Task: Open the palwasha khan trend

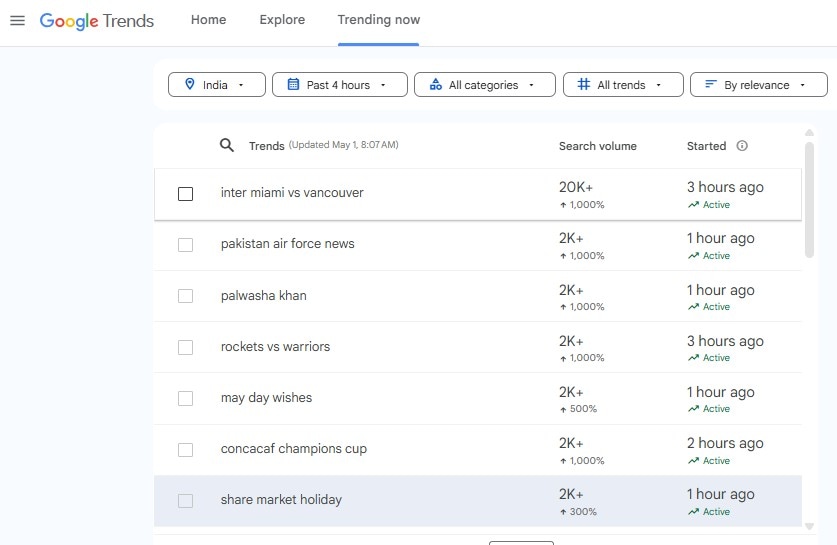Action: (264, 296)
